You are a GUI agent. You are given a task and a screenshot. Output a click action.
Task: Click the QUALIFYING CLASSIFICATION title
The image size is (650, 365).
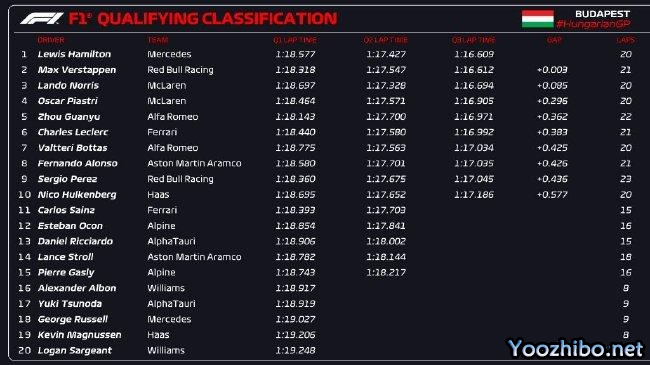[217, 19]
